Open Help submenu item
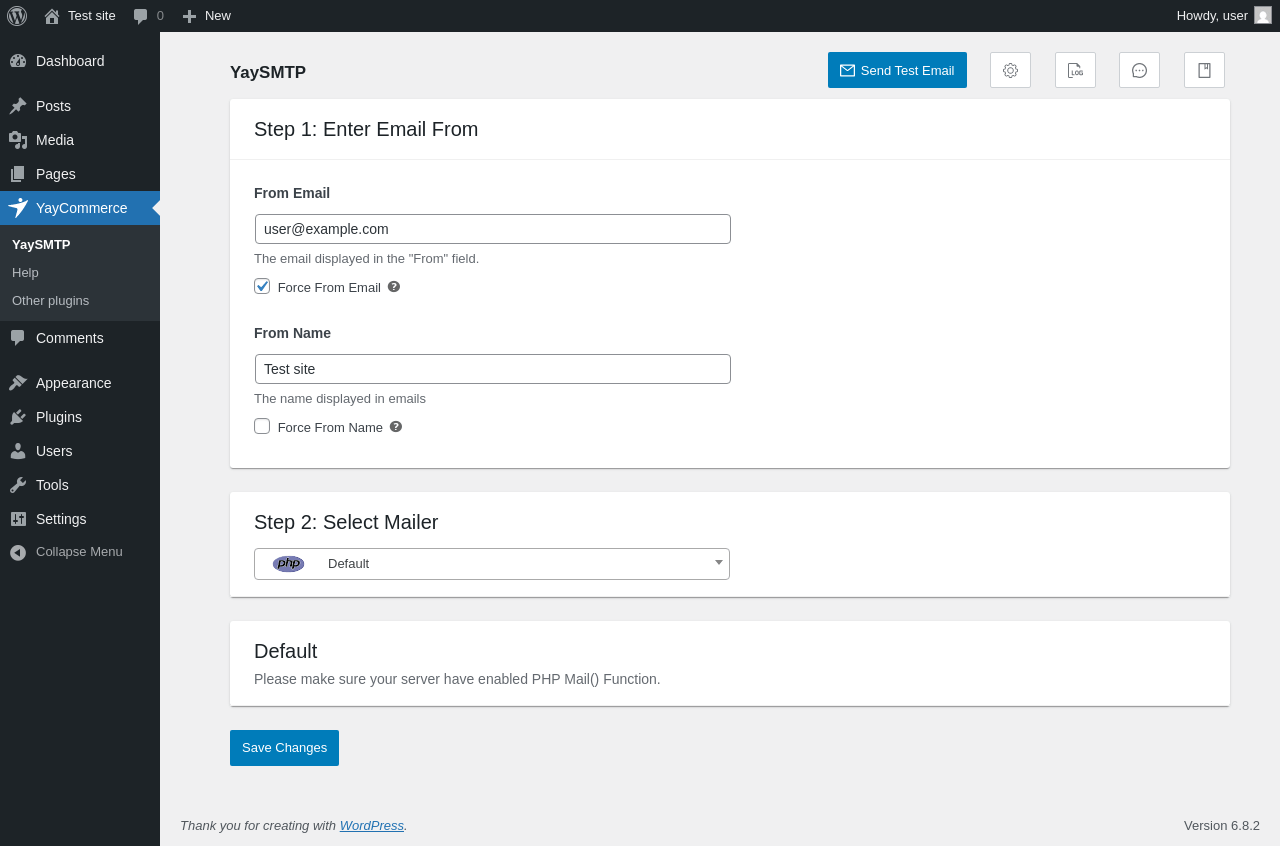 click(25, 272)
